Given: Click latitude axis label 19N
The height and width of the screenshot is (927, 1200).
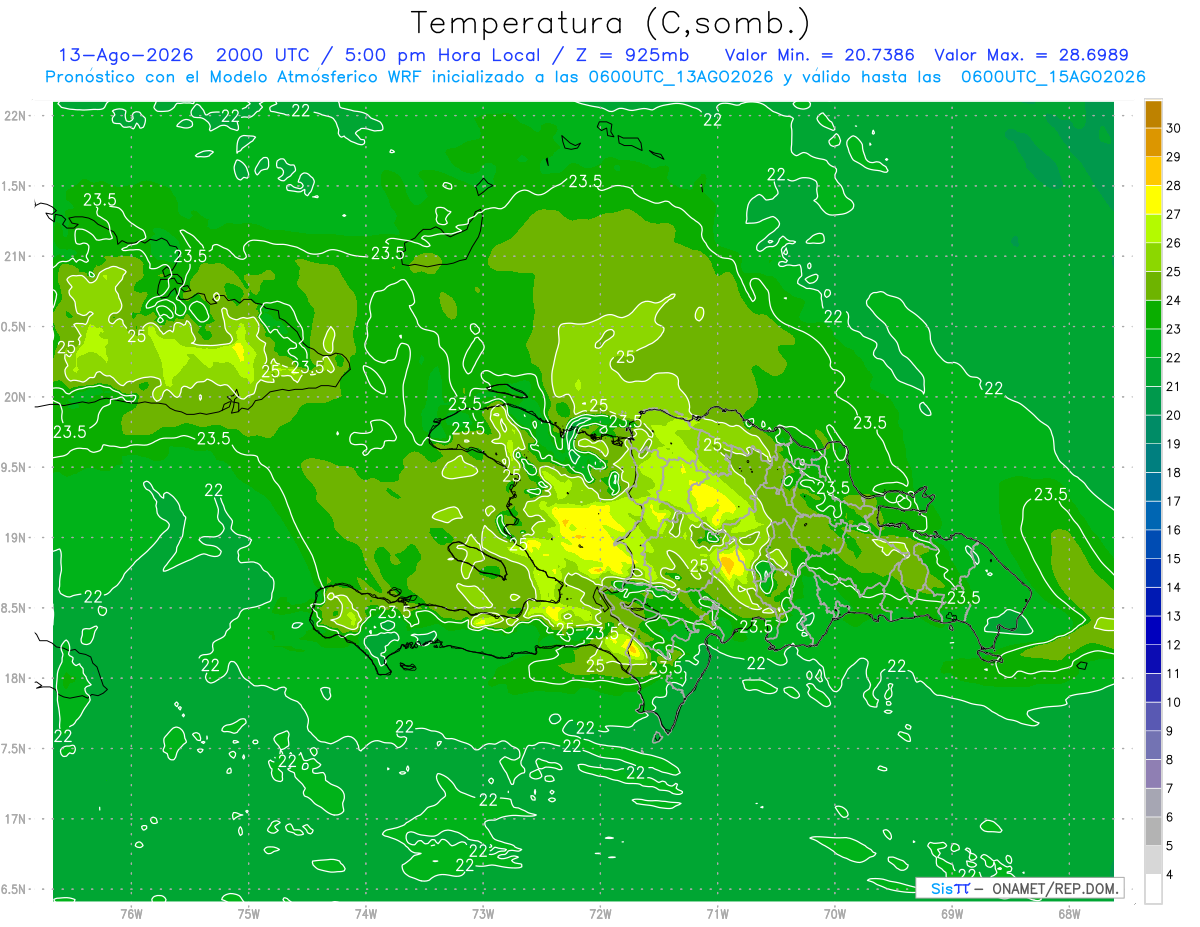Looking at the screenshot, I should pos(15,537).
